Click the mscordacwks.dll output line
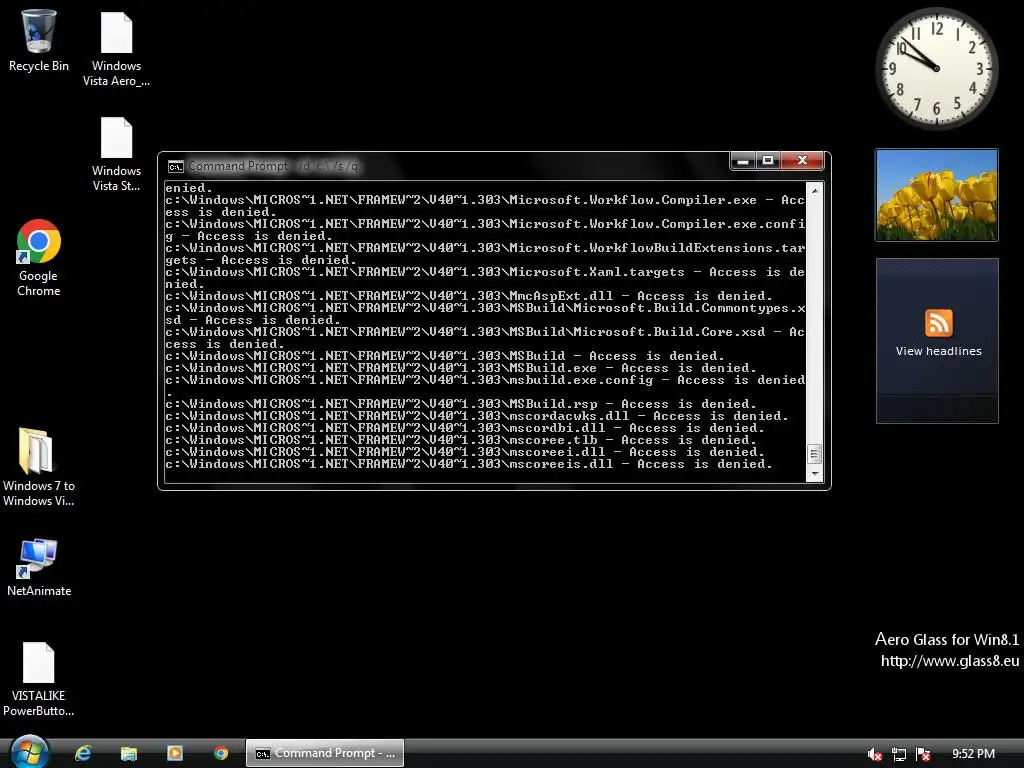Screen dimensions: 1024x768 click(x=477, y=416)
